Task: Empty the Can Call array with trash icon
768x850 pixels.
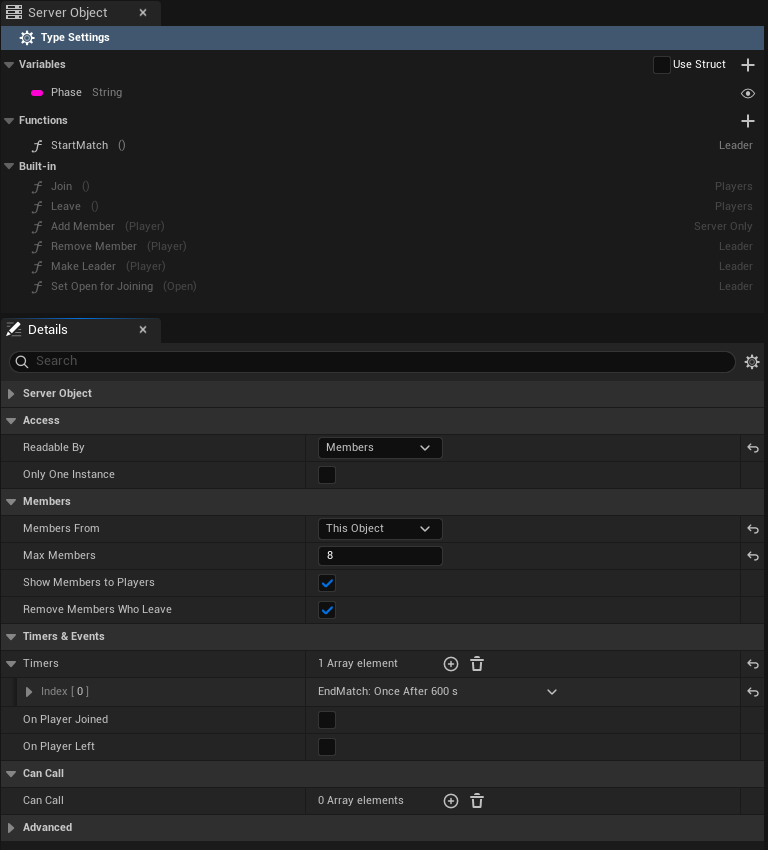Action: click(x=476, y=801)
